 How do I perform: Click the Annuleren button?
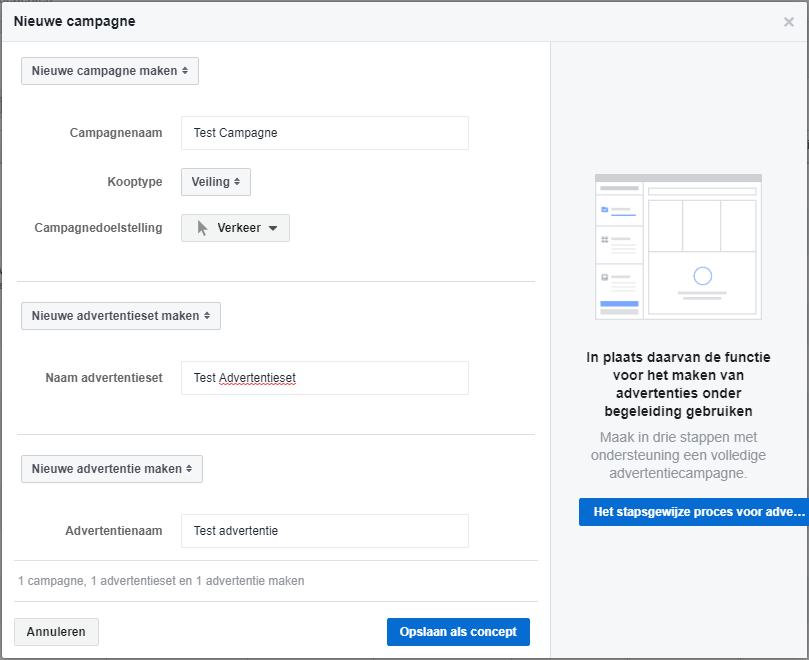(56, 632)
